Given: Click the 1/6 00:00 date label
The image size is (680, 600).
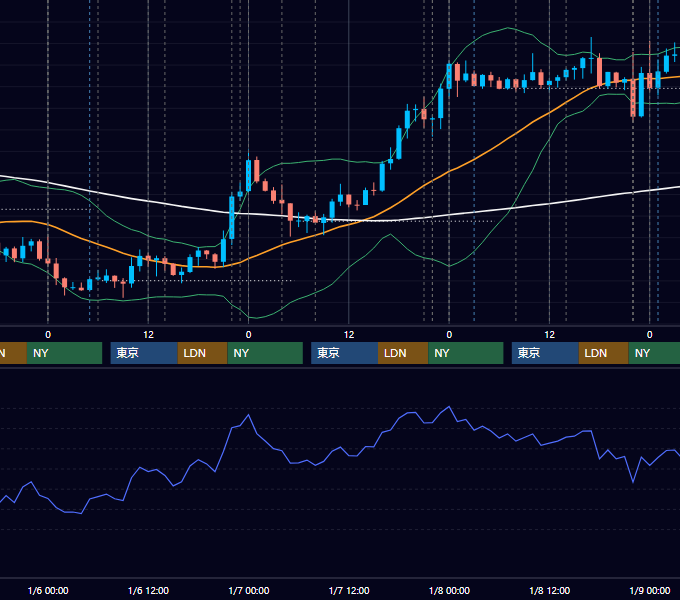Looking at the screenshot, I should (x=48, y=590).
